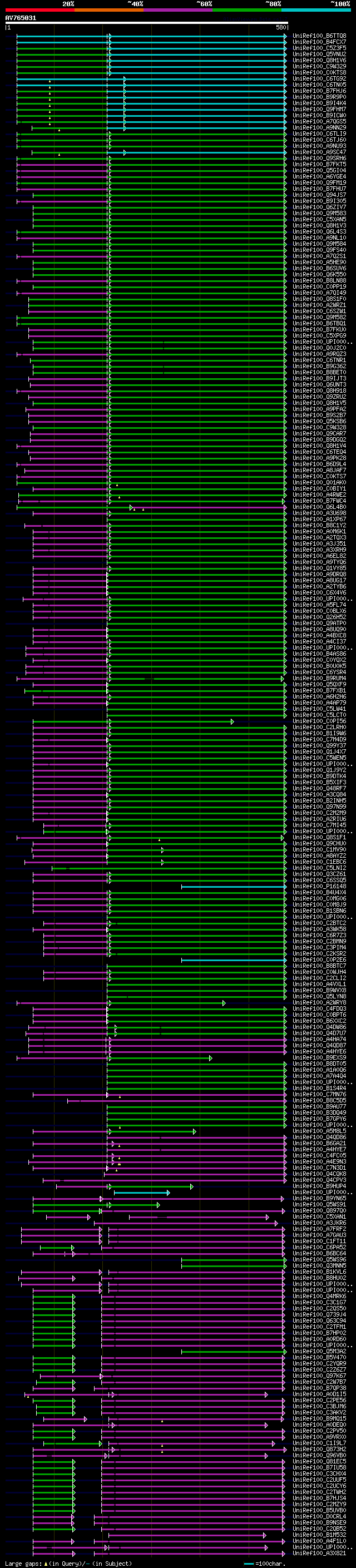This screenshot has height=1568, width=356.
Task: Select the UniRef100_A3JKR6 label
Action: coord(319,1222)
